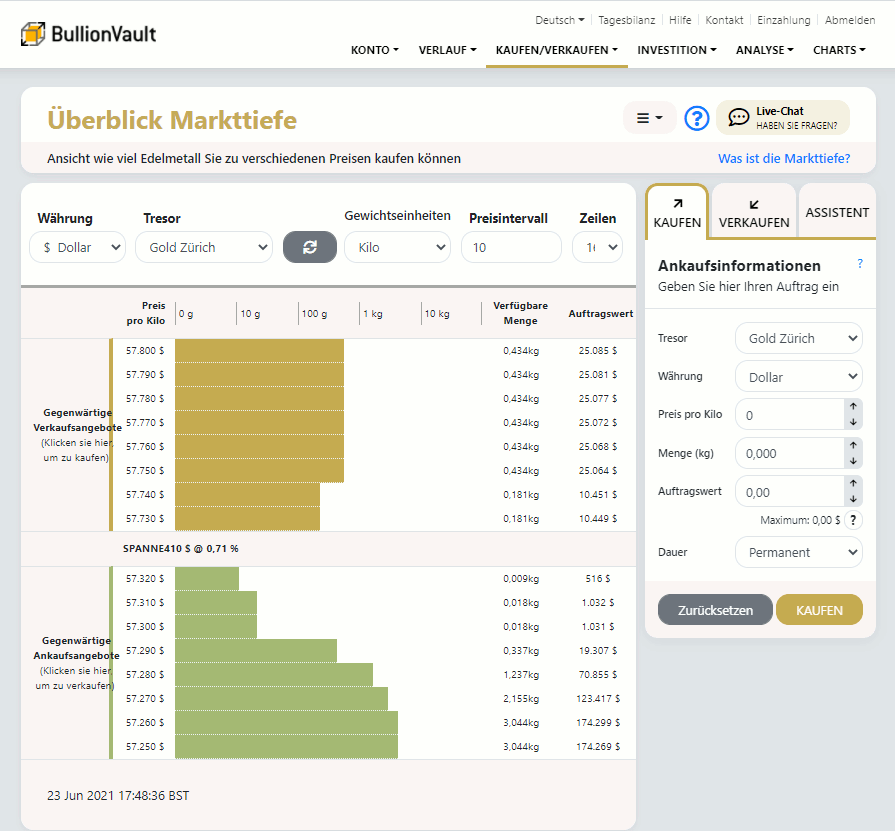895x831 pixels.
Task: Decrease Menge (kg) with down arrow
Action: coord(853,461)
